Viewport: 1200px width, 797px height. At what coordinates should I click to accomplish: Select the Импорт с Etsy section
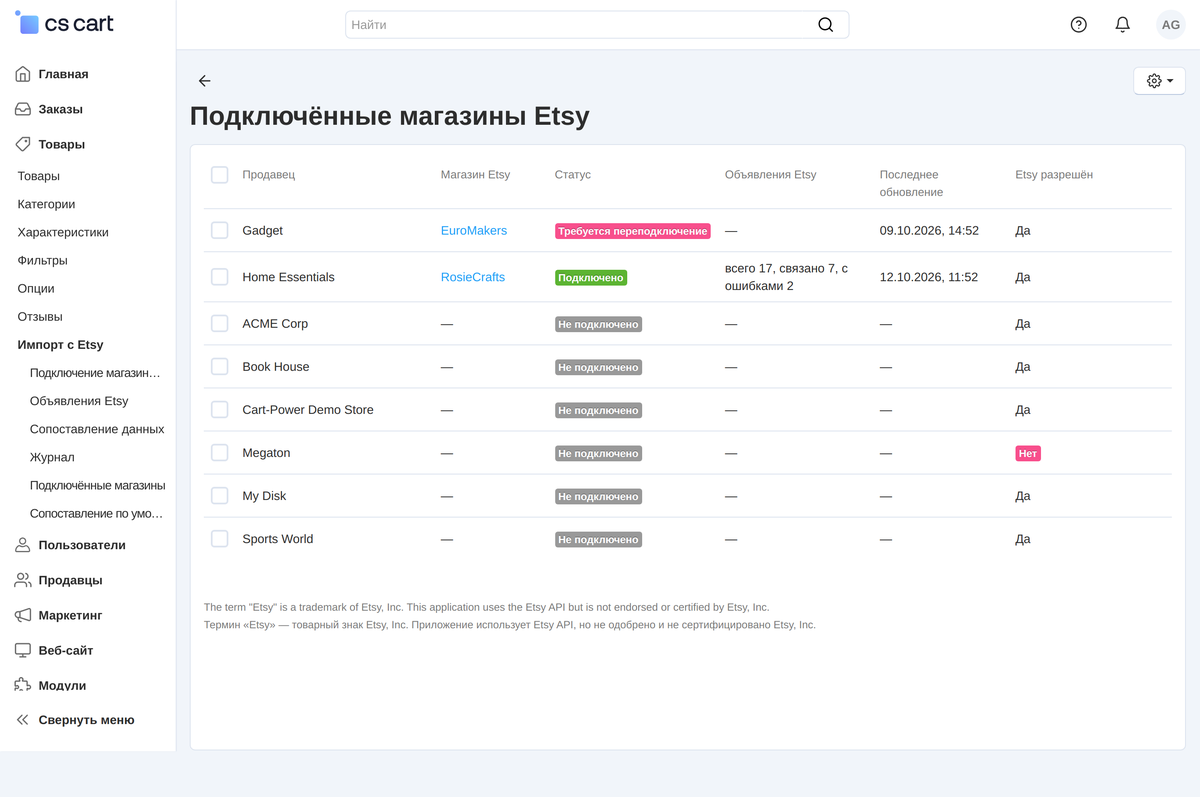(x=60, y=344)
